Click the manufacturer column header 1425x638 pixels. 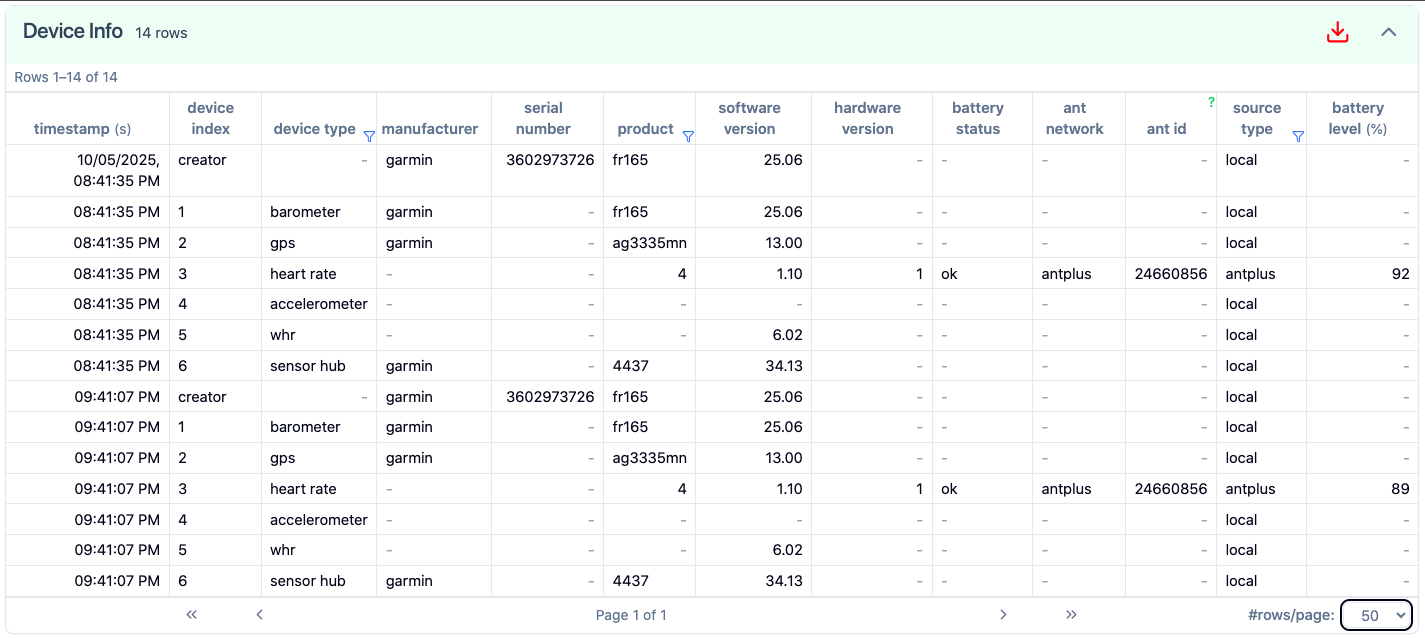click(430, 129)
